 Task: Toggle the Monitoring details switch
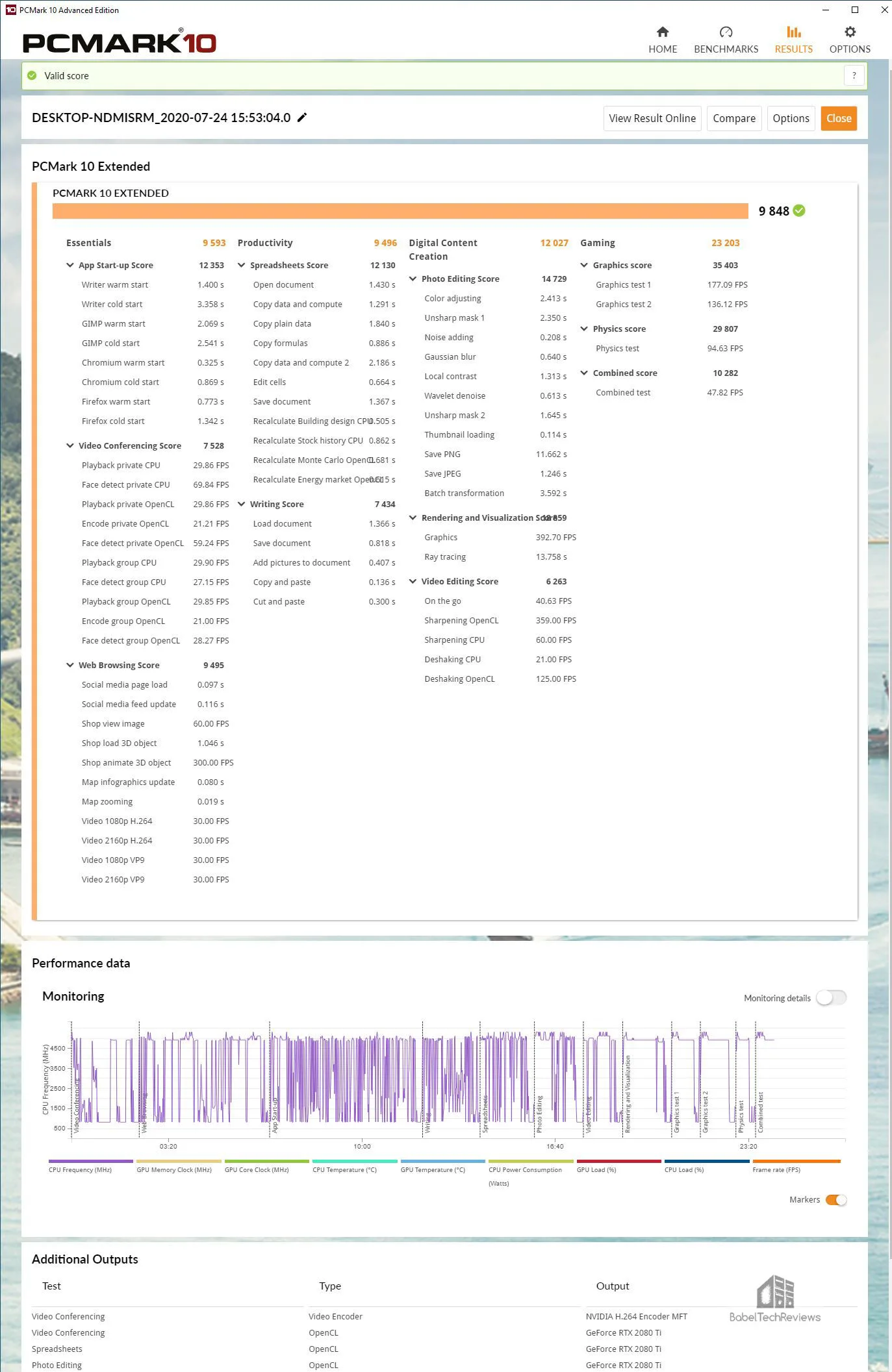pos(832,997)
